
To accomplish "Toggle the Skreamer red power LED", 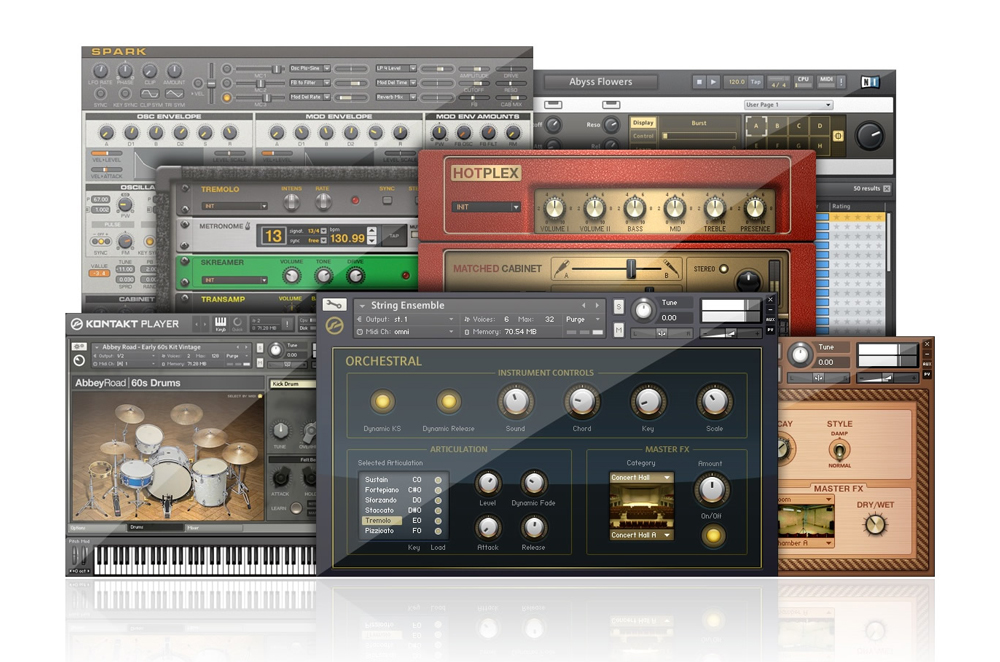I will click(x=405, y=275).
